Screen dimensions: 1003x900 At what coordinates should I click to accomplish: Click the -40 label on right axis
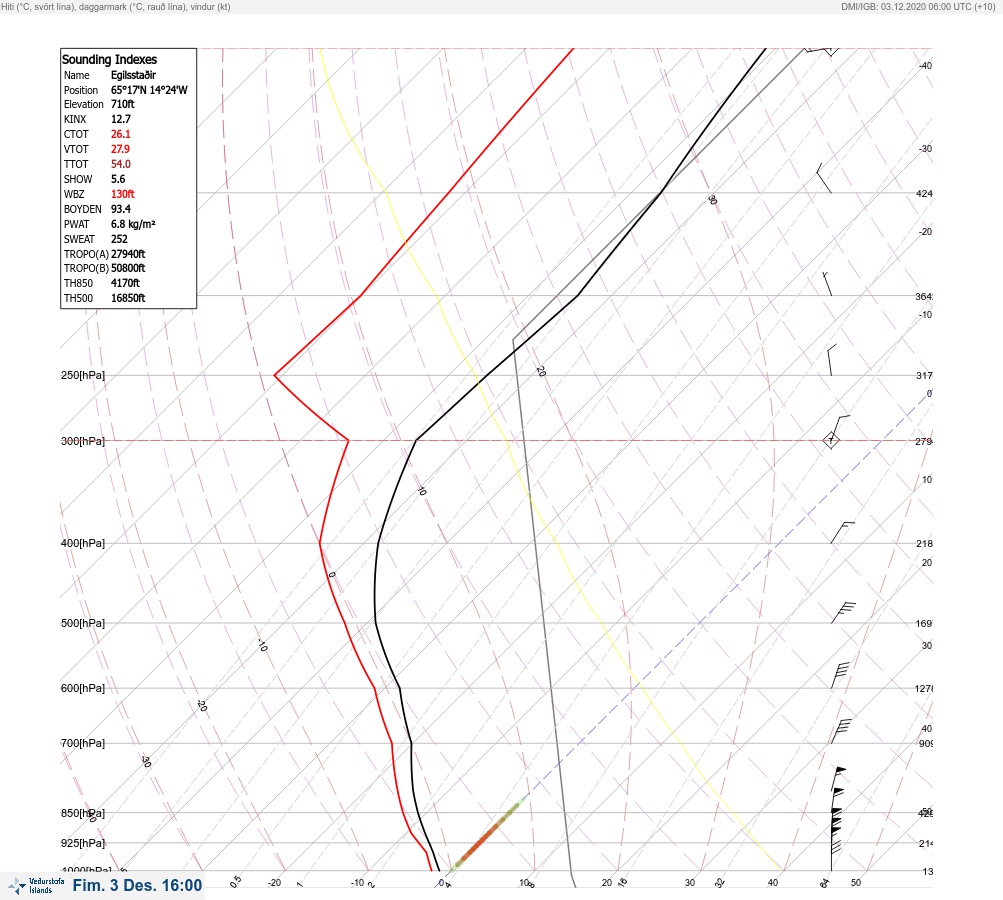coord(925,65)
